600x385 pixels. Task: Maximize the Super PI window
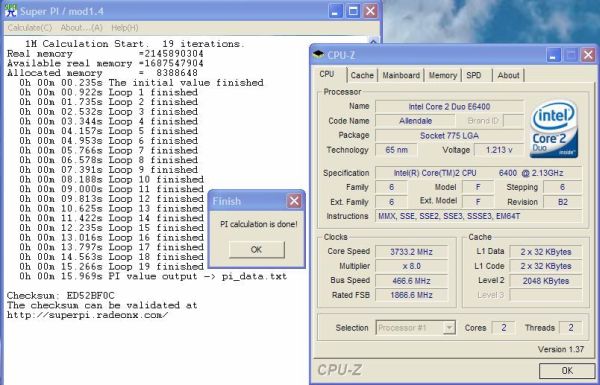[x=353, y=11]
